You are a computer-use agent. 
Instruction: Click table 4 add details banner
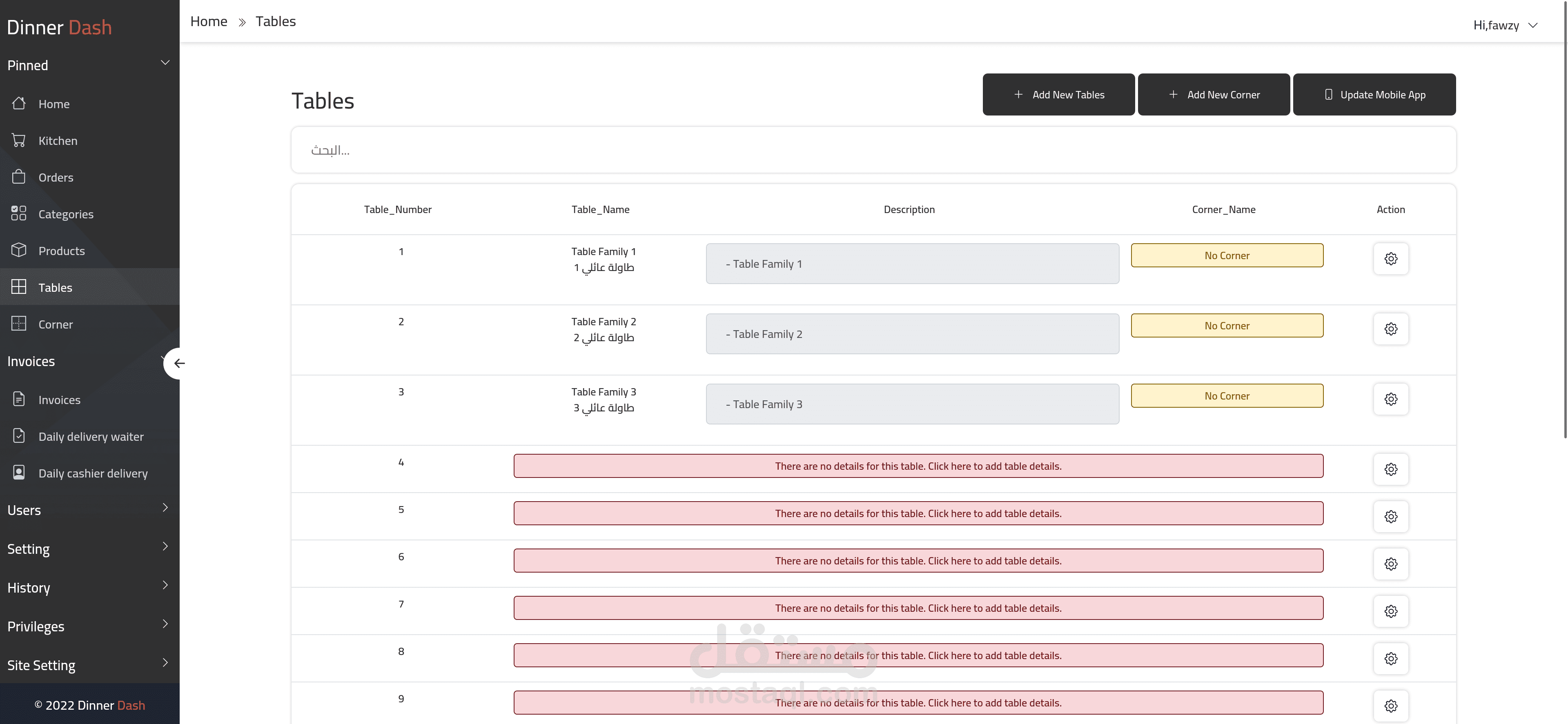(x=917, y=466)
